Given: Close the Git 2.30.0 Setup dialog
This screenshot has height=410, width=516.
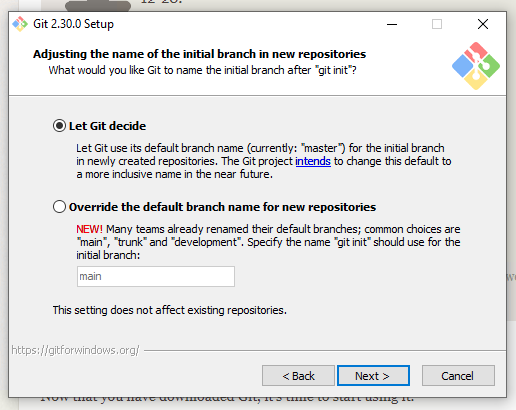Looking at the screenshot, I should click(x=483, y=24).
